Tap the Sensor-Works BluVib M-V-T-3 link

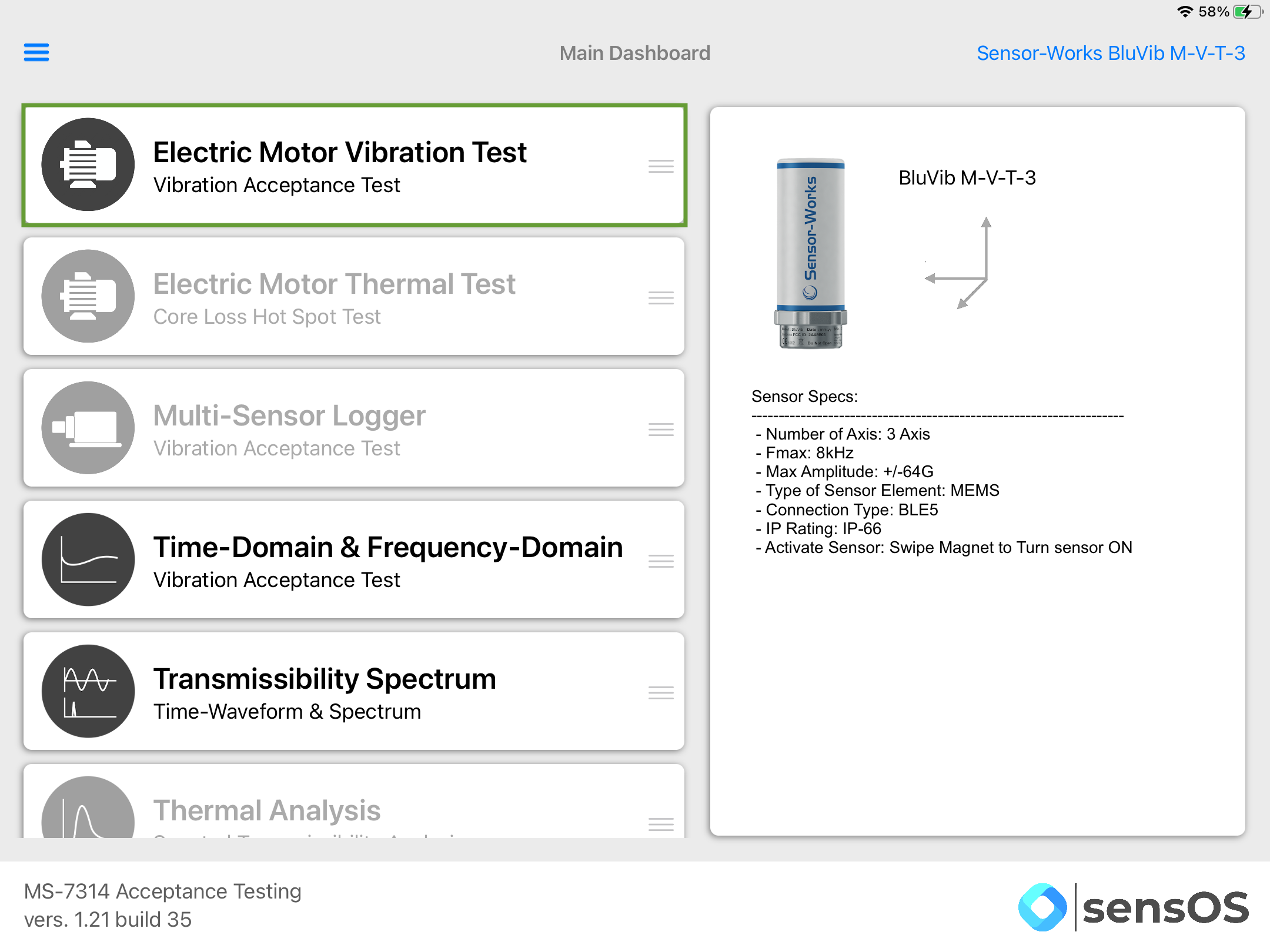1111,53
